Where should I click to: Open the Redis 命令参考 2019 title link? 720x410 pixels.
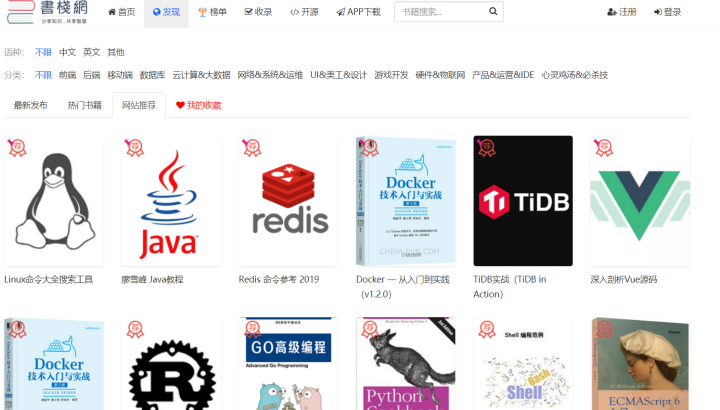[279, 279]
